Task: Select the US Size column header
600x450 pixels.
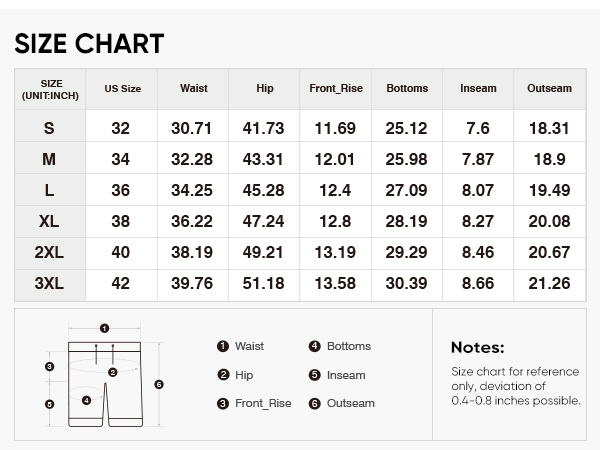Action: tap(122, 89)
